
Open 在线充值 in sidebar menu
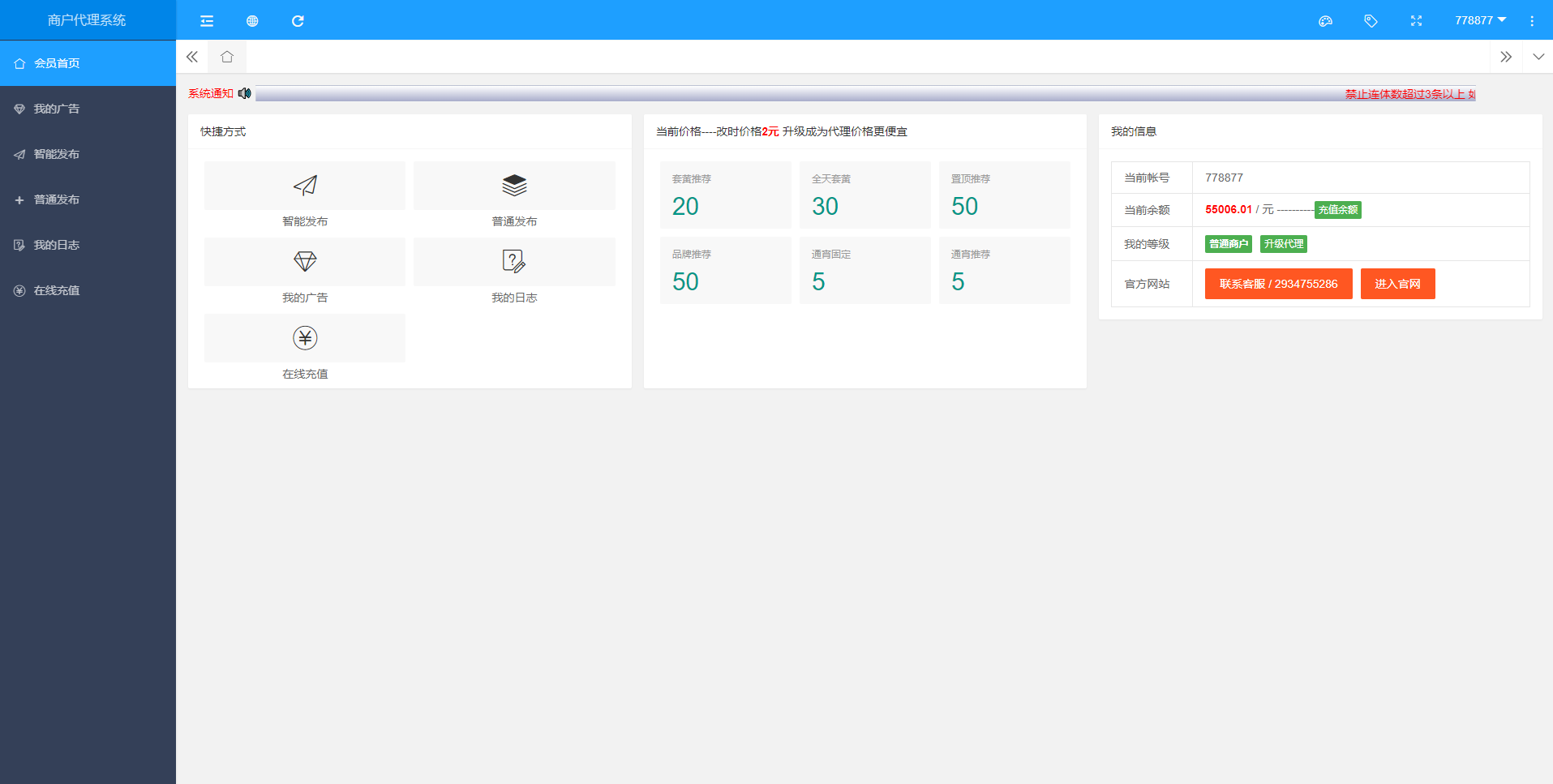tap(57, 290)
